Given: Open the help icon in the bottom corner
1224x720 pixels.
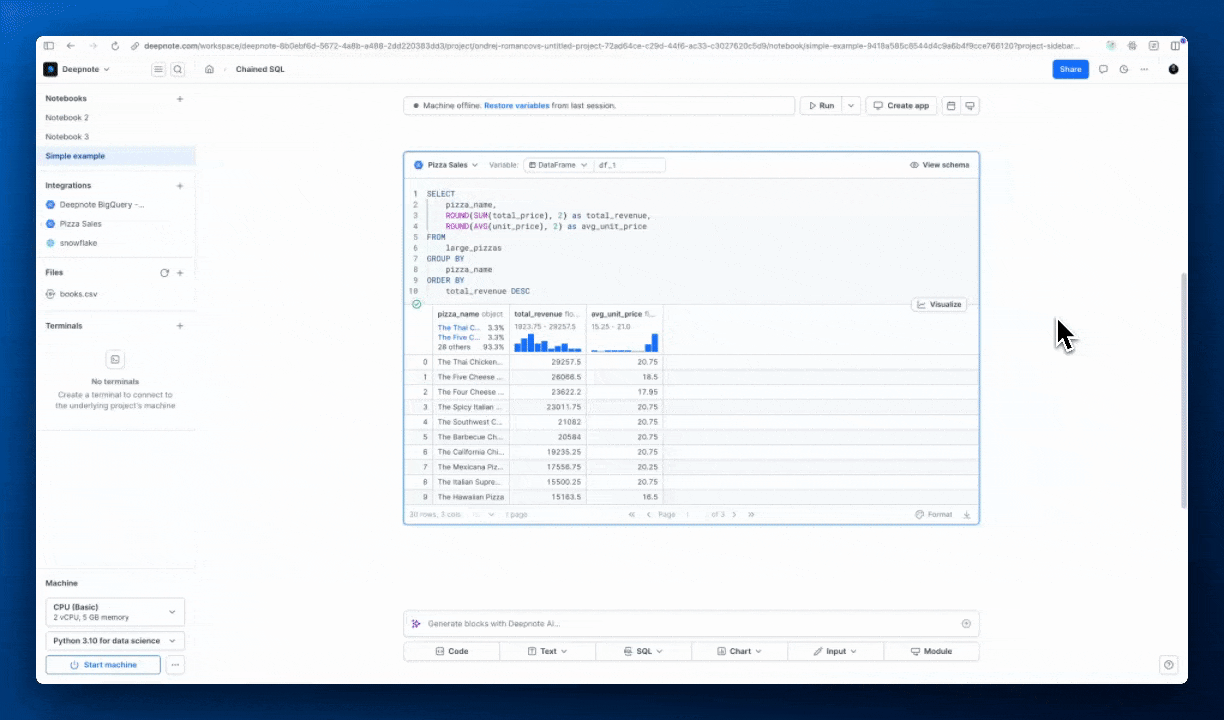Looking at the screenshot, I should click(1169, 665).
